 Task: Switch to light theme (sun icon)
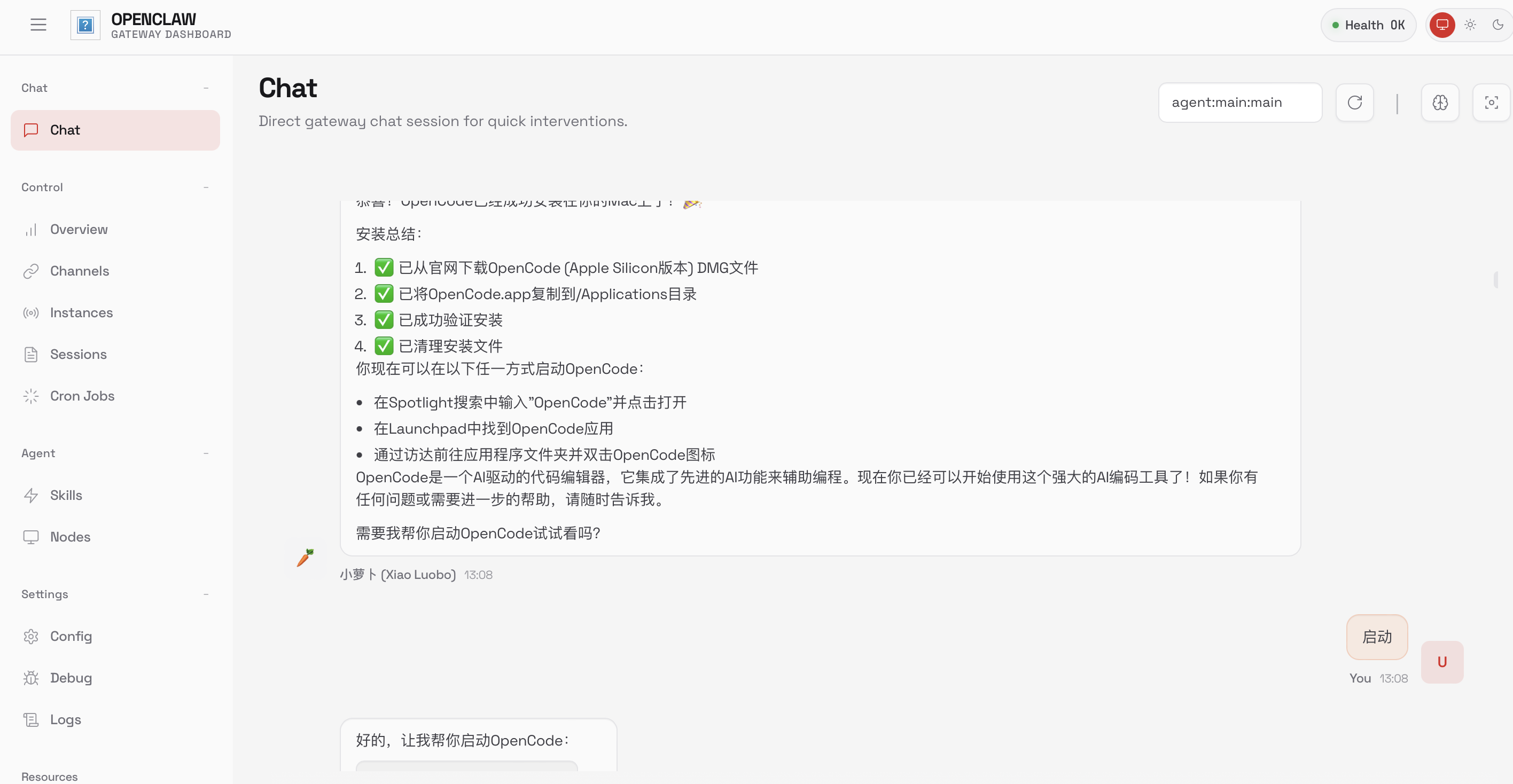coord(1470,25)
